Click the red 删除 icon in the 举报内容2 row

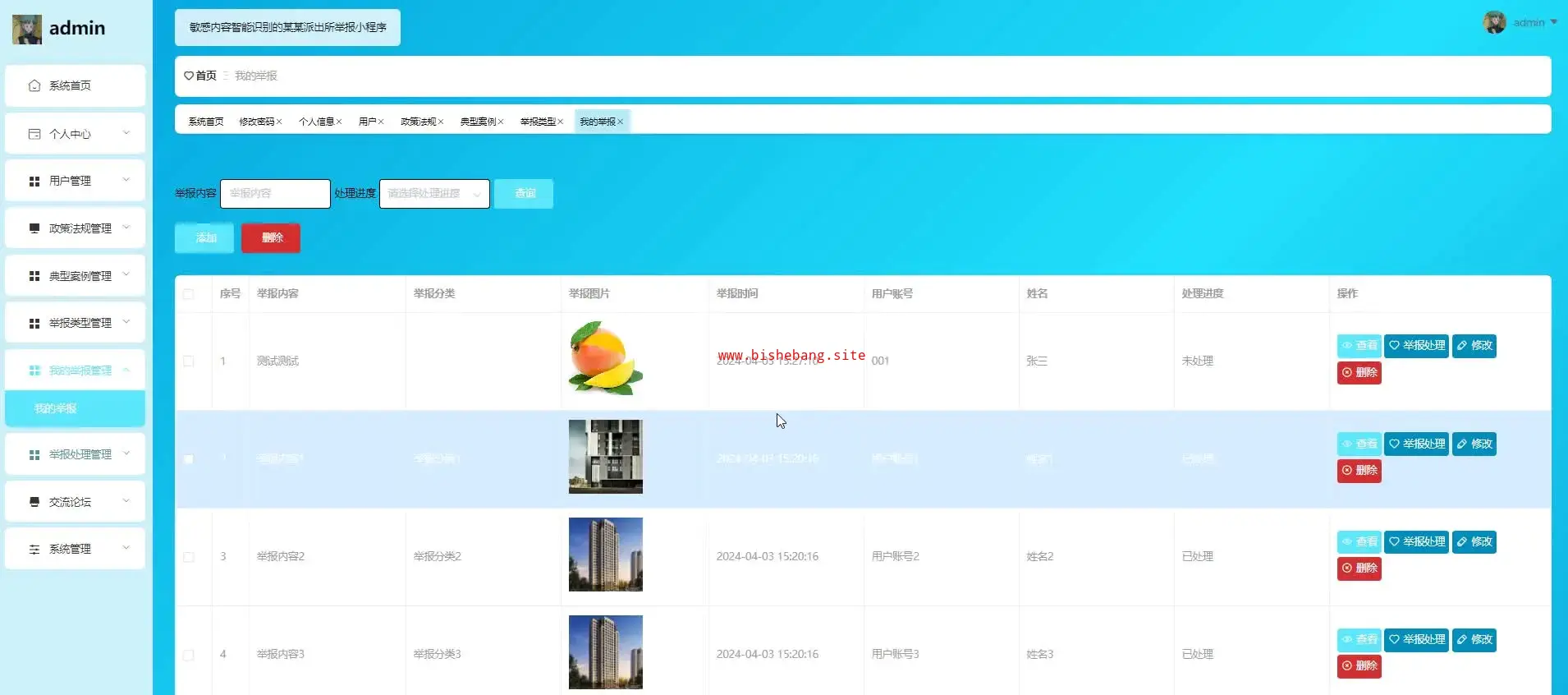(x=1347, y=568)
